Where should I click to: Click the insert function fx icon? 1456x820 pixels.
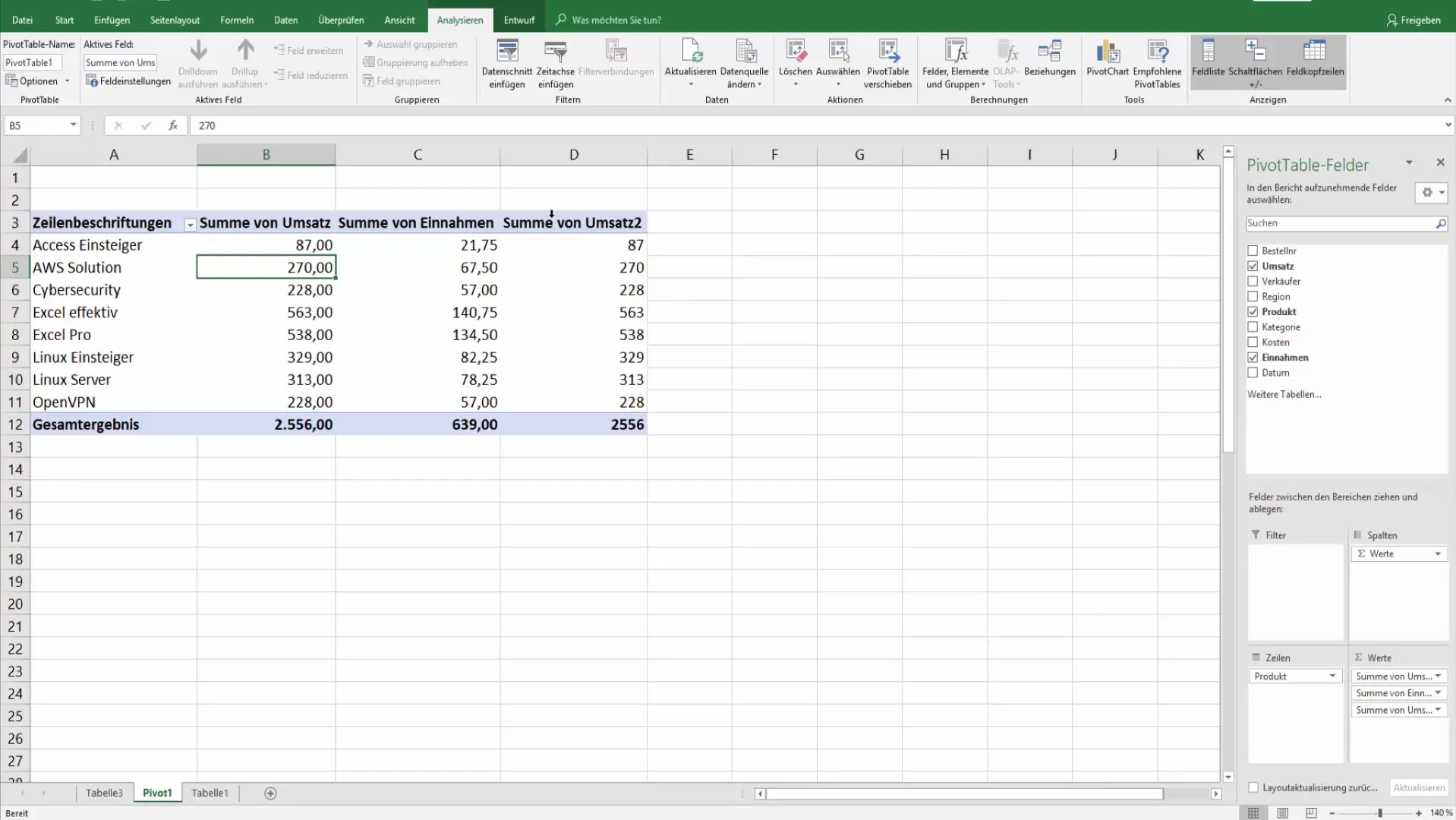(173, 125)
